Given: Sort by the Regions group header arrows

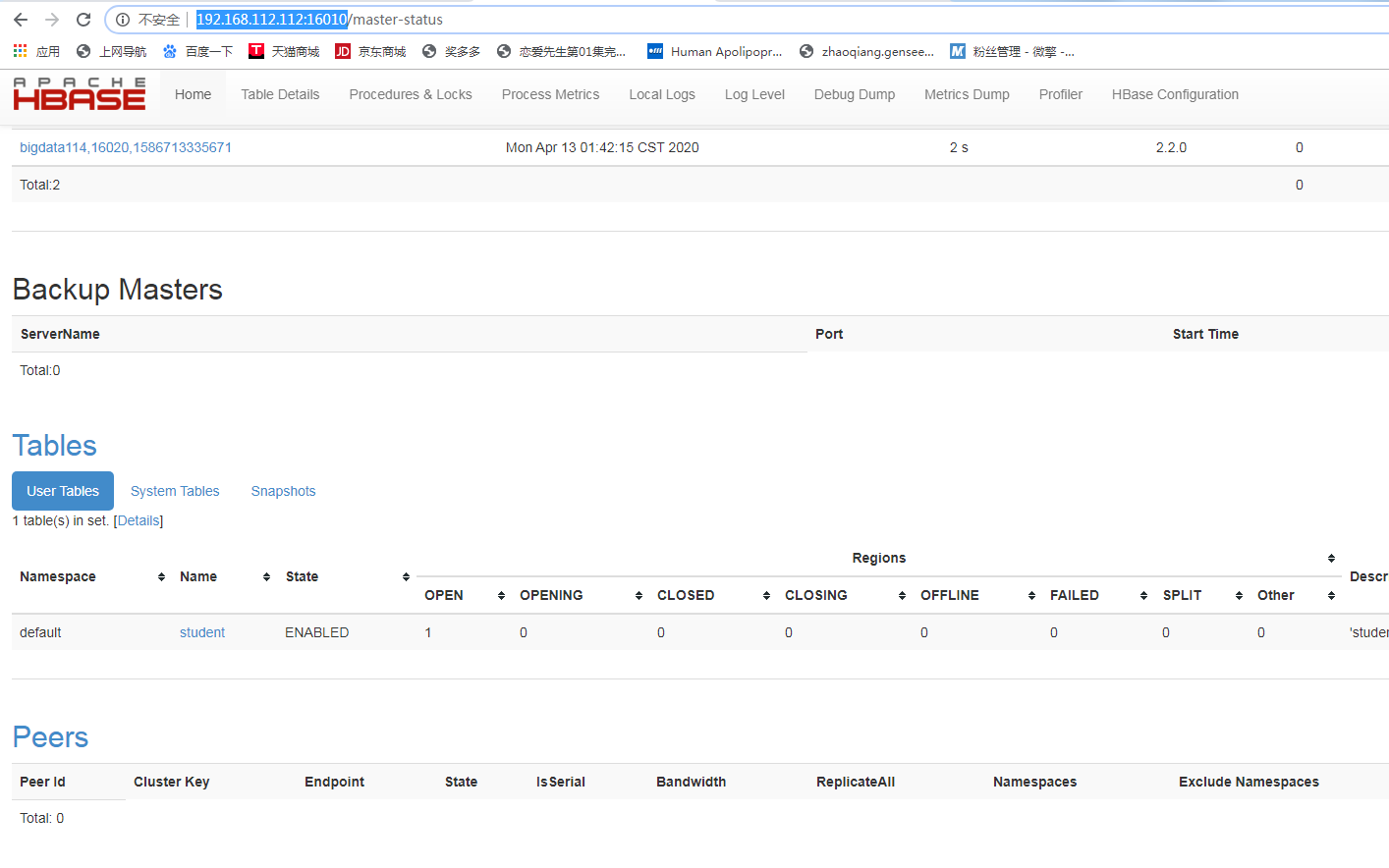Looking at the screenshot, I should pos(1331,559).
